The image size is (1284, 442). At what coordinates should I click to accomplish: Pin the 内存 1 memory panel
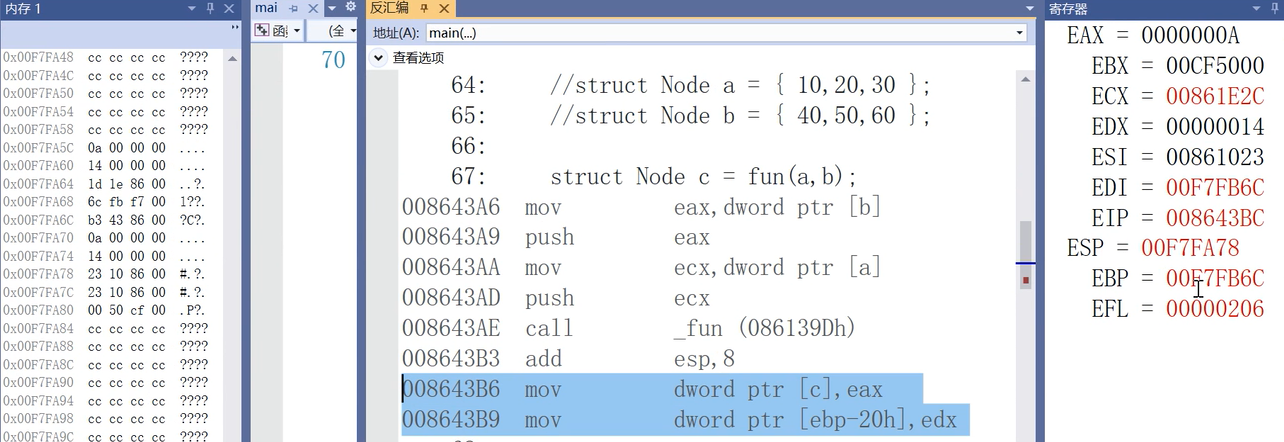coord(208,8)
